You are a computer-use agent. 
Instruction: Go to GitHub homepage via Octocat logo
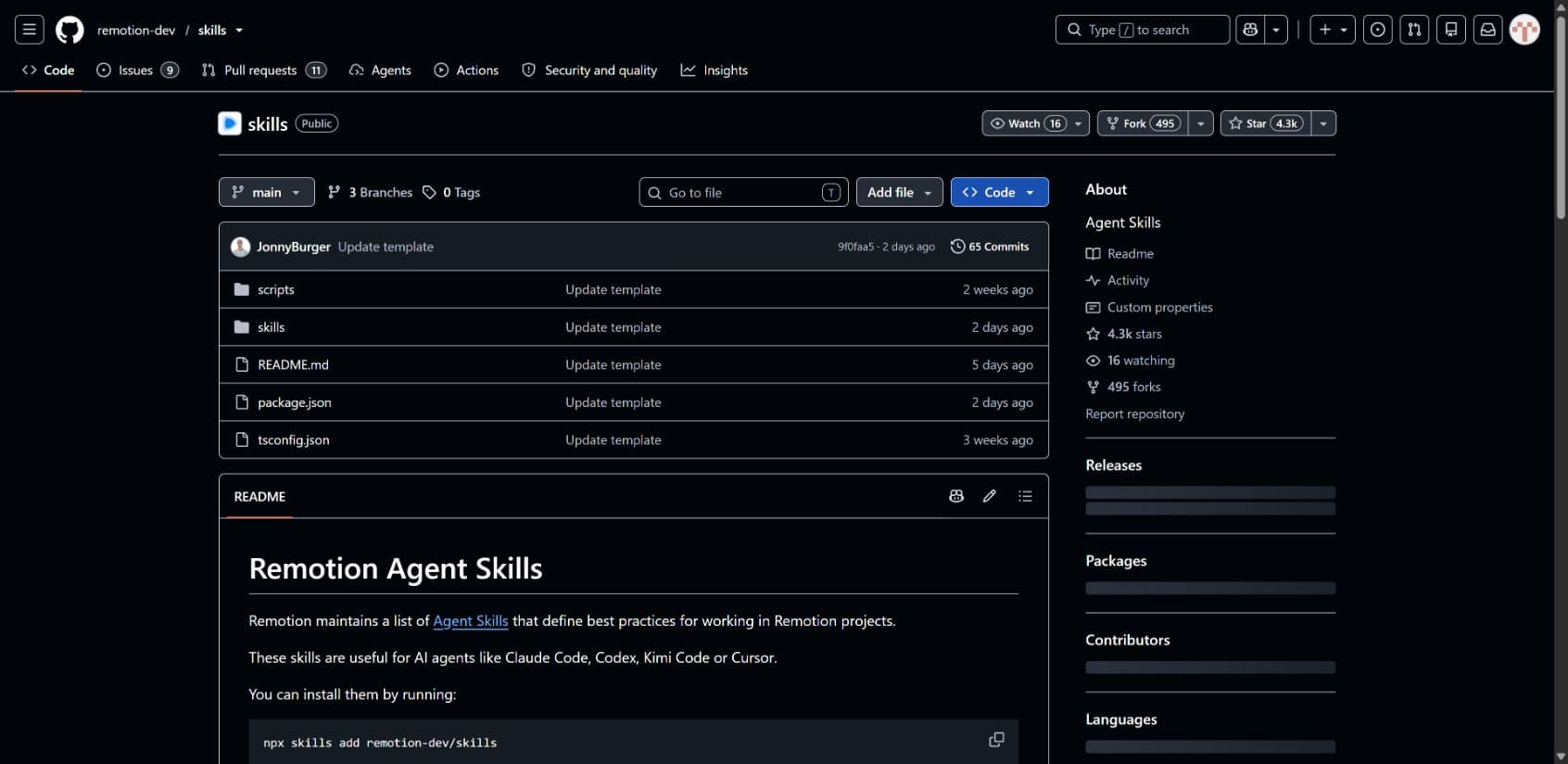pos(70,30)
